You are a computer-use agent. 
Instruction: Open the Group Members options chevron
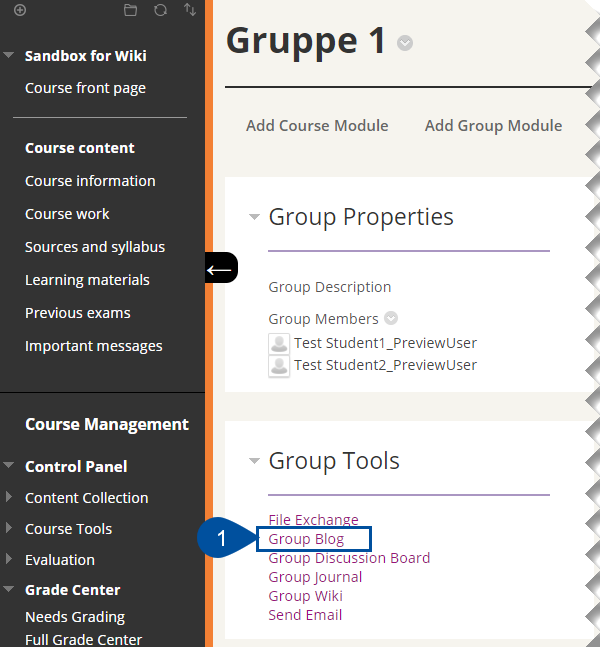click(x=391, y=319)
